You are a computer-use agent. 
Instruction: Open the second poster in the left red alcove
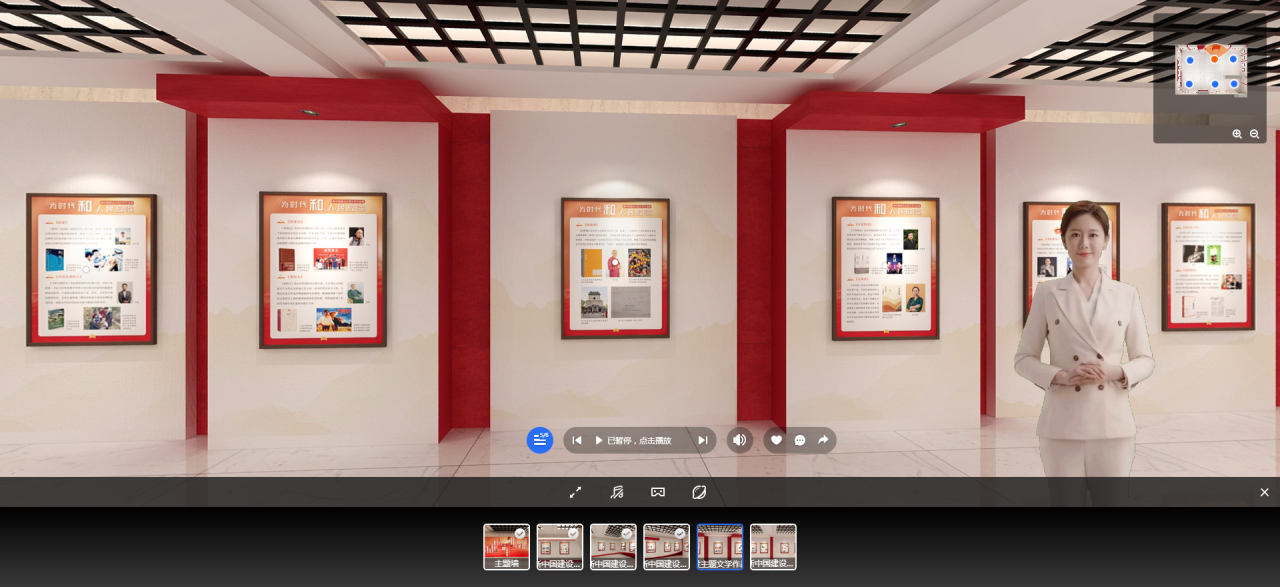click(323, 270)
